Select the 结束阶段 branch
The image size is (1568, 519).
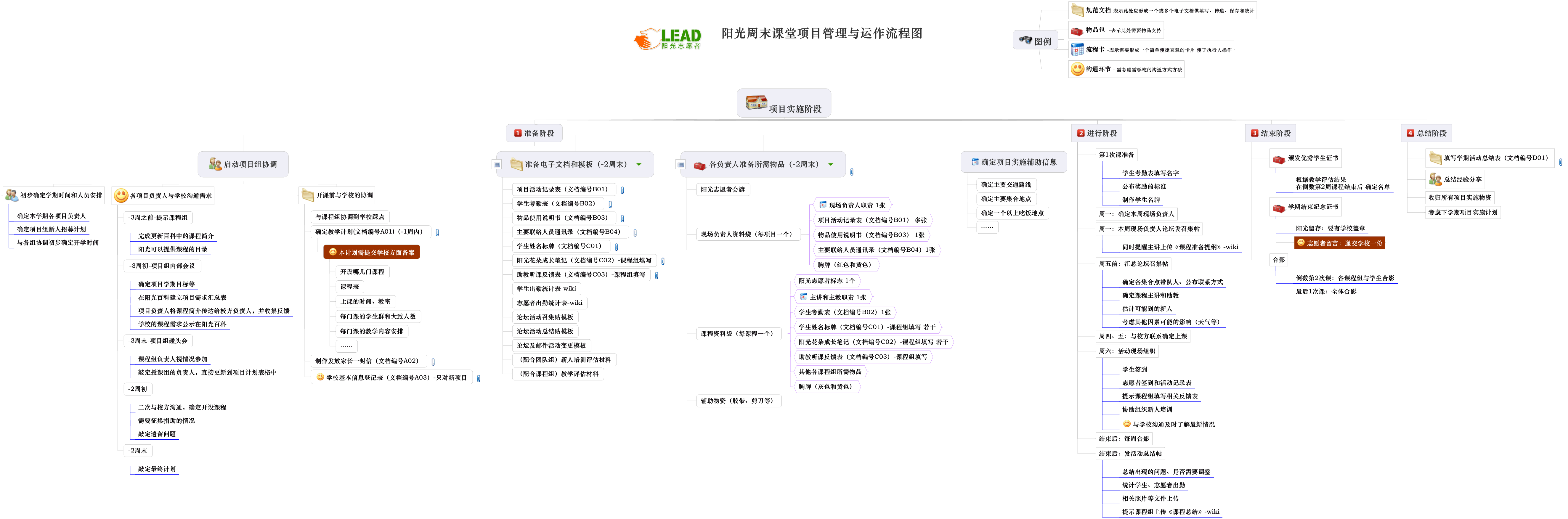[1271, 133]
